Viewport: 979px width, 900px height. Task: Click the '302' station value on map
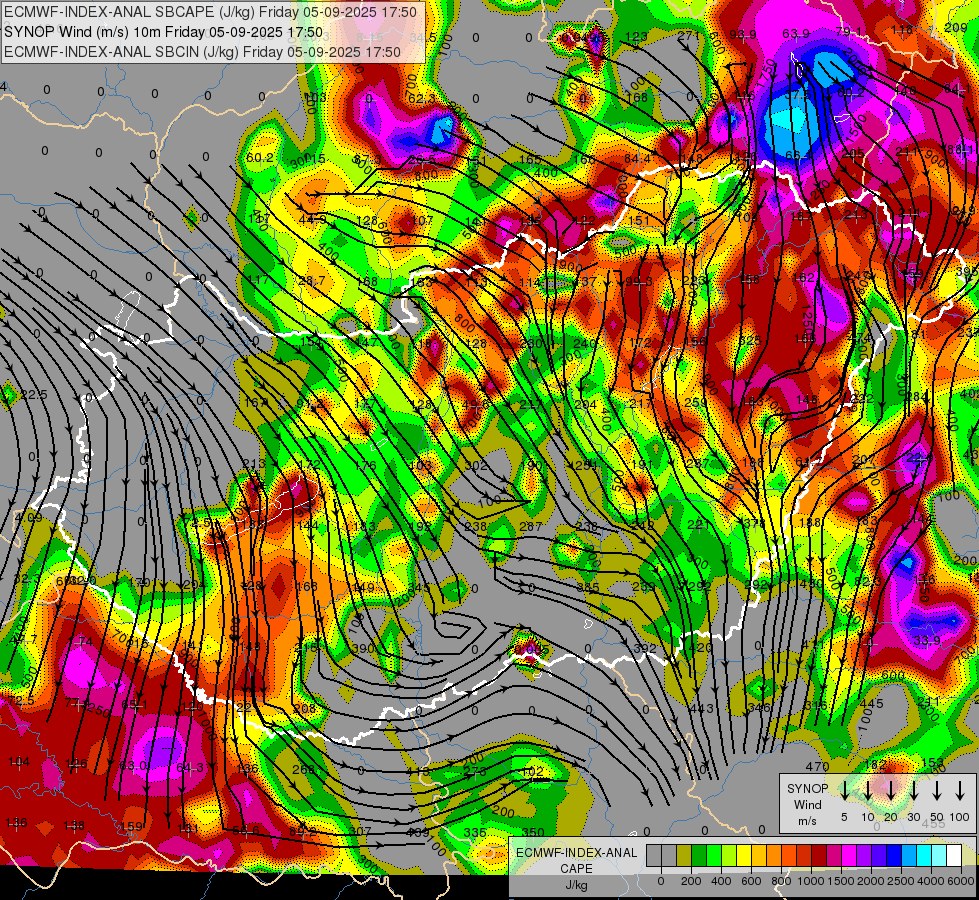pos(476,465)
